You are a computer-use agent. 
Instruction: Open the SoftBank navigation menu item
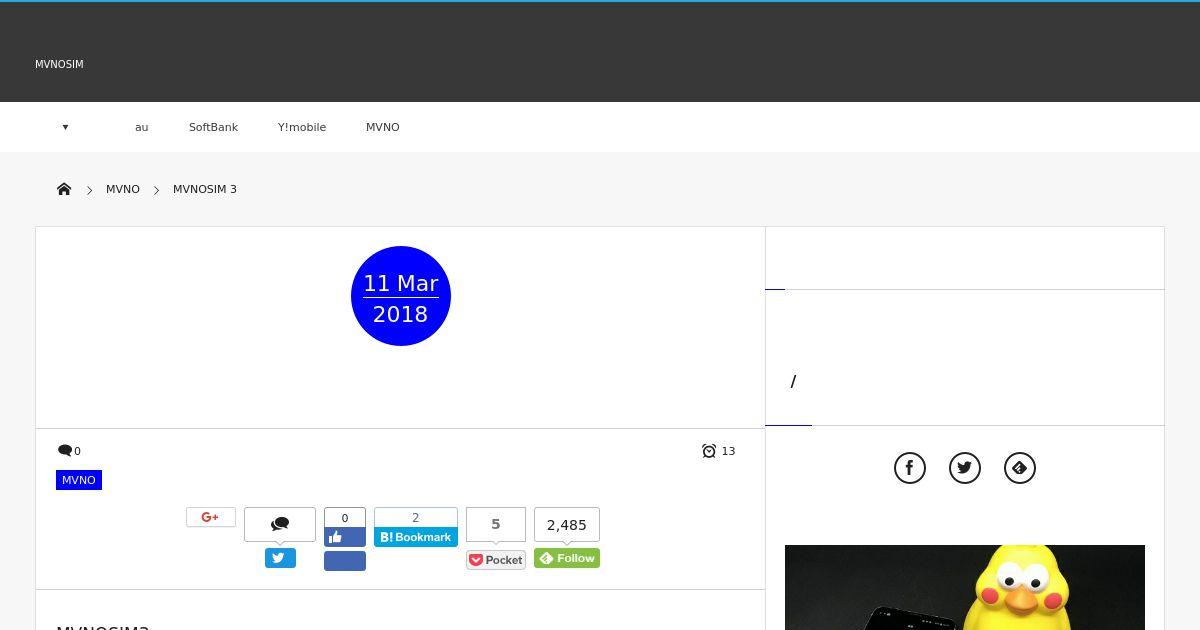tap(213, 127)
